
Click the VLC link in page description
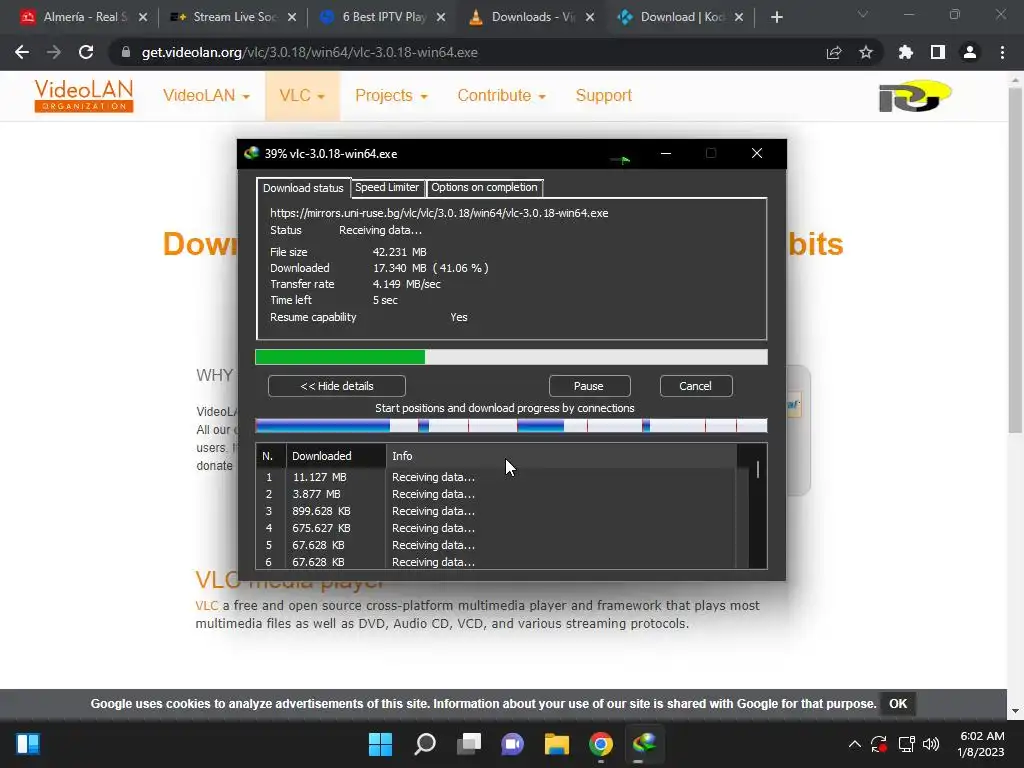pos(207,605)
